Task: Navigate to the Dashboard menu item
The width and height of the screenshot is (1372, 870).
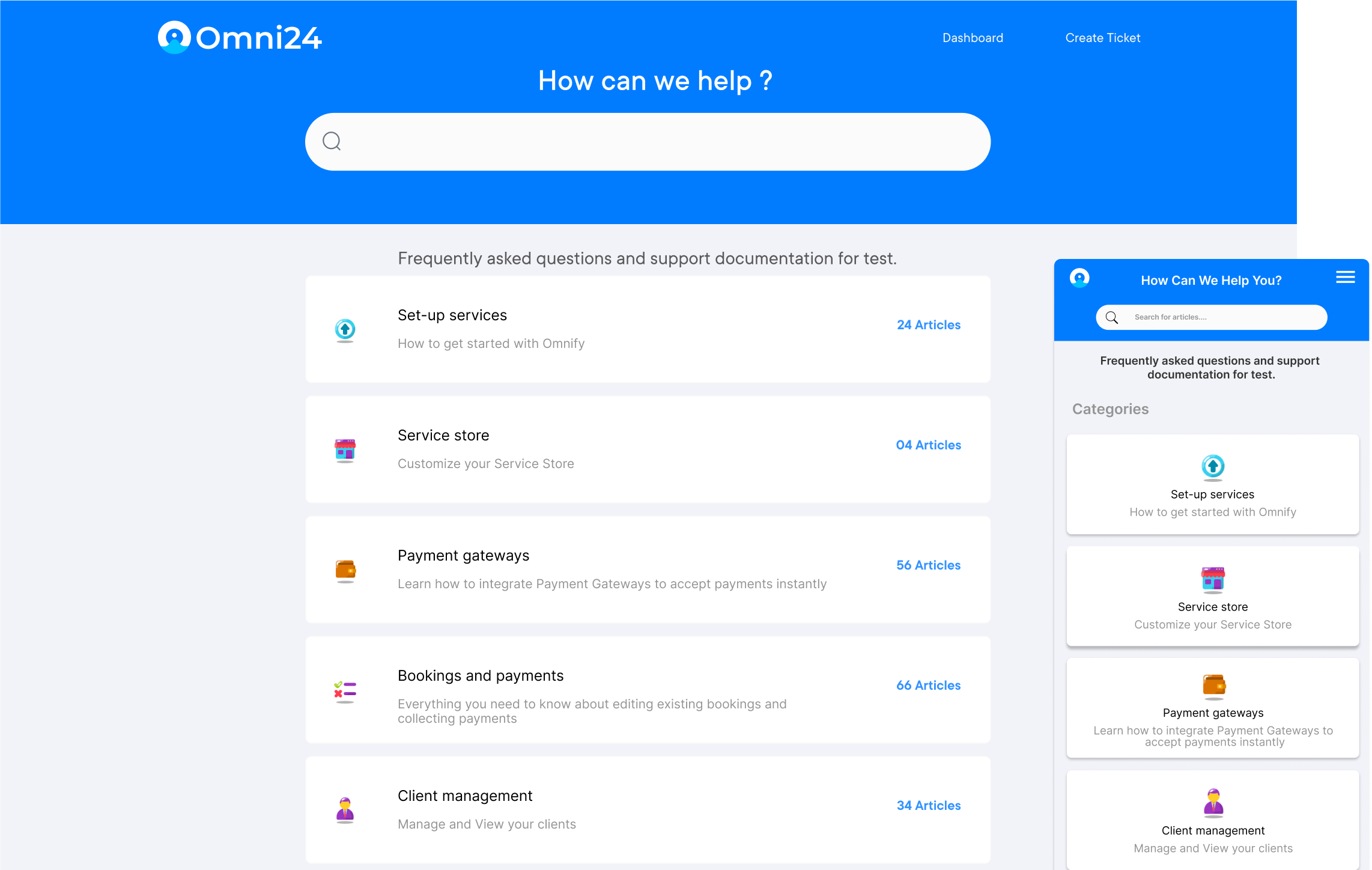Action: [x=973, y=38]
